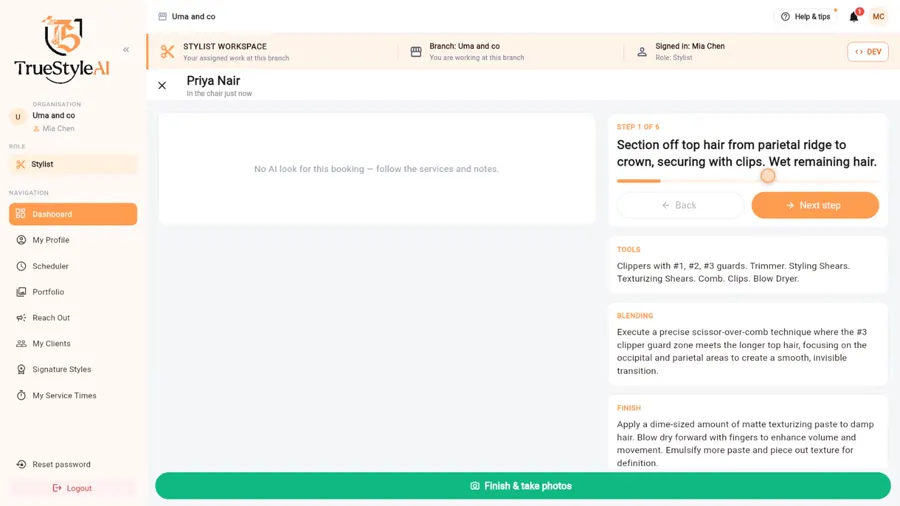Click 'No AI look for this booking' message
The image size is (900, 506).
377,169
